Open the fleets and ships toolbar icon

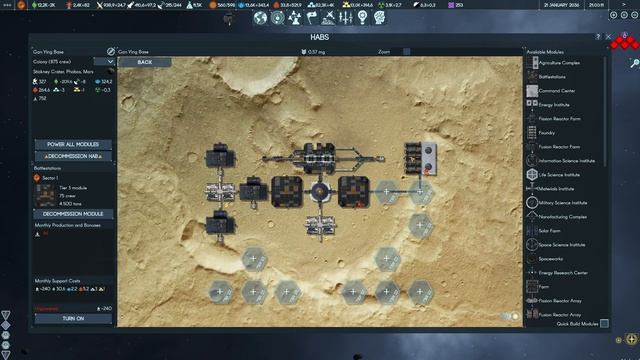coord(328,18)
